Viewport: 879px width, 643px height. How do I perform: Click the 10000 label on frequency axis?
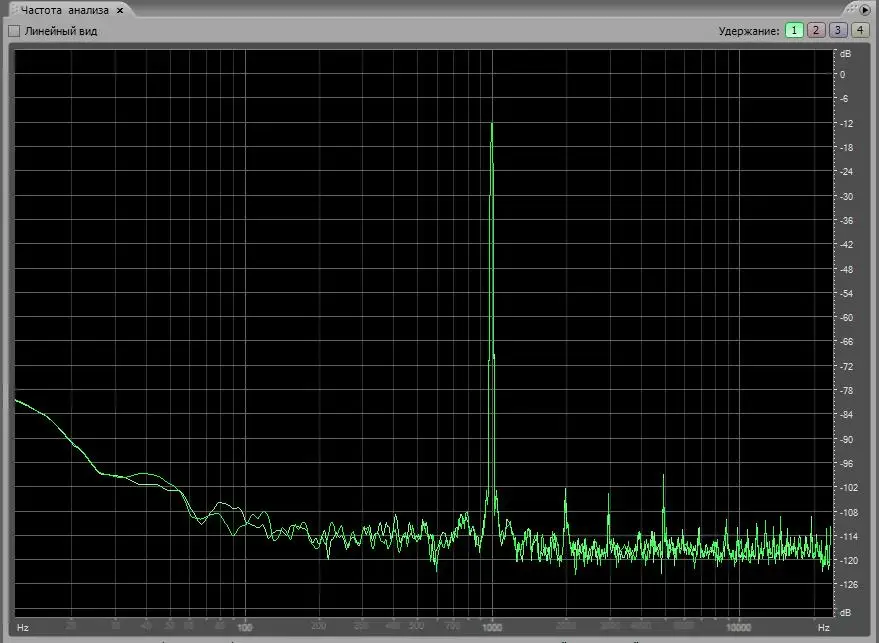click(738, 627)
